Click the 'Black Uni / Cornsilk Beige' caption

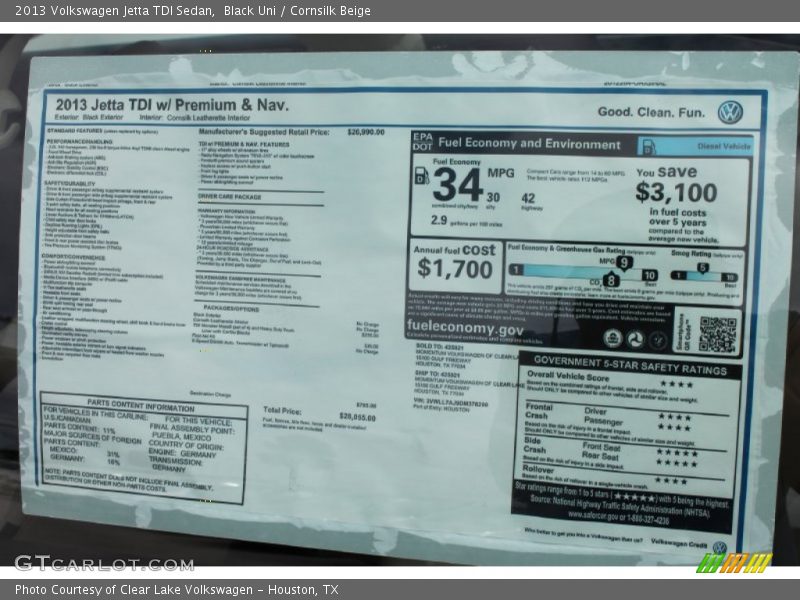coord(297,10)
